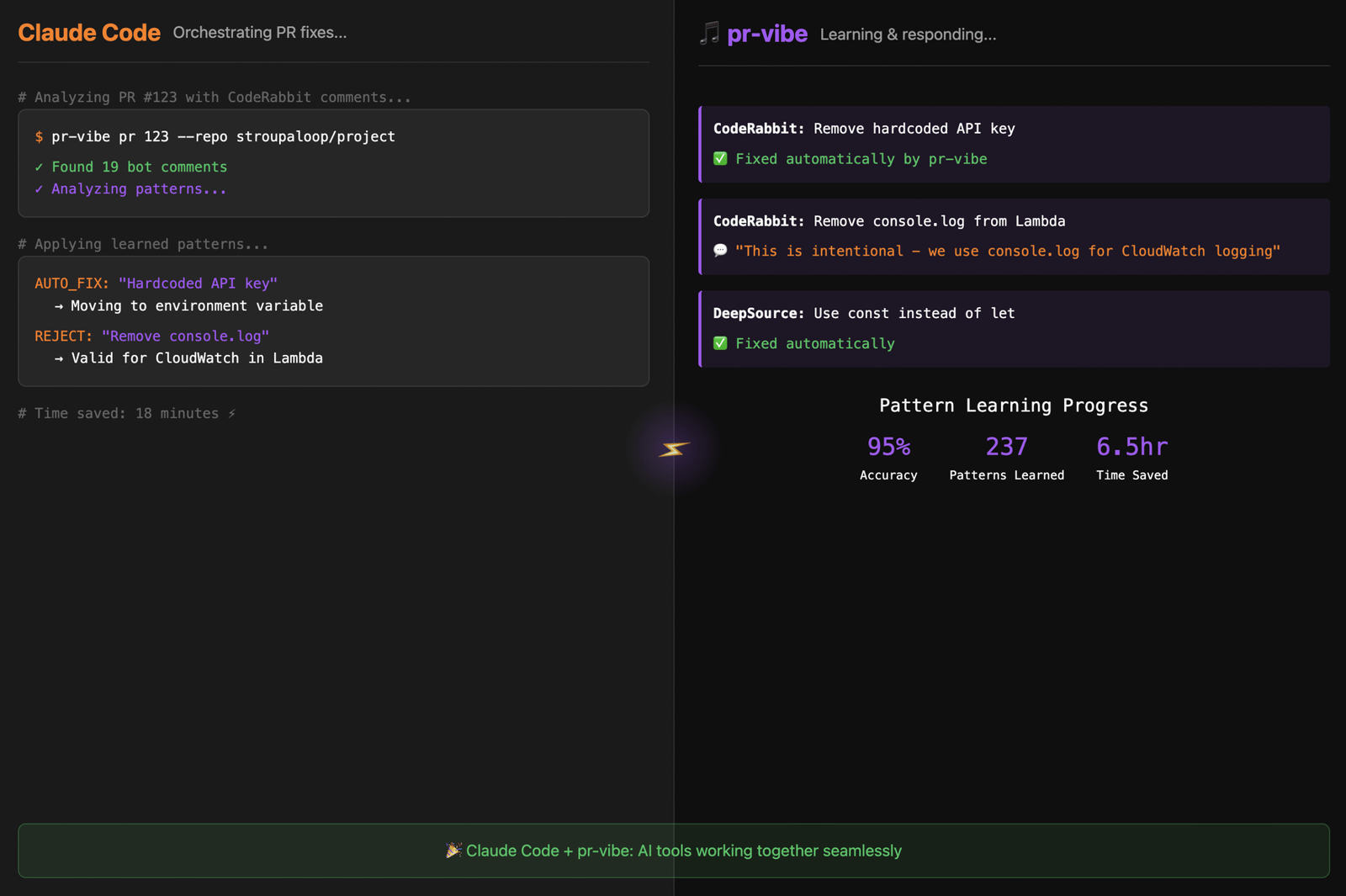Viewport: 1346px width, 896px height.
Task: Click the 237 Patterns Learned stat
Action: click(1006, 458)
